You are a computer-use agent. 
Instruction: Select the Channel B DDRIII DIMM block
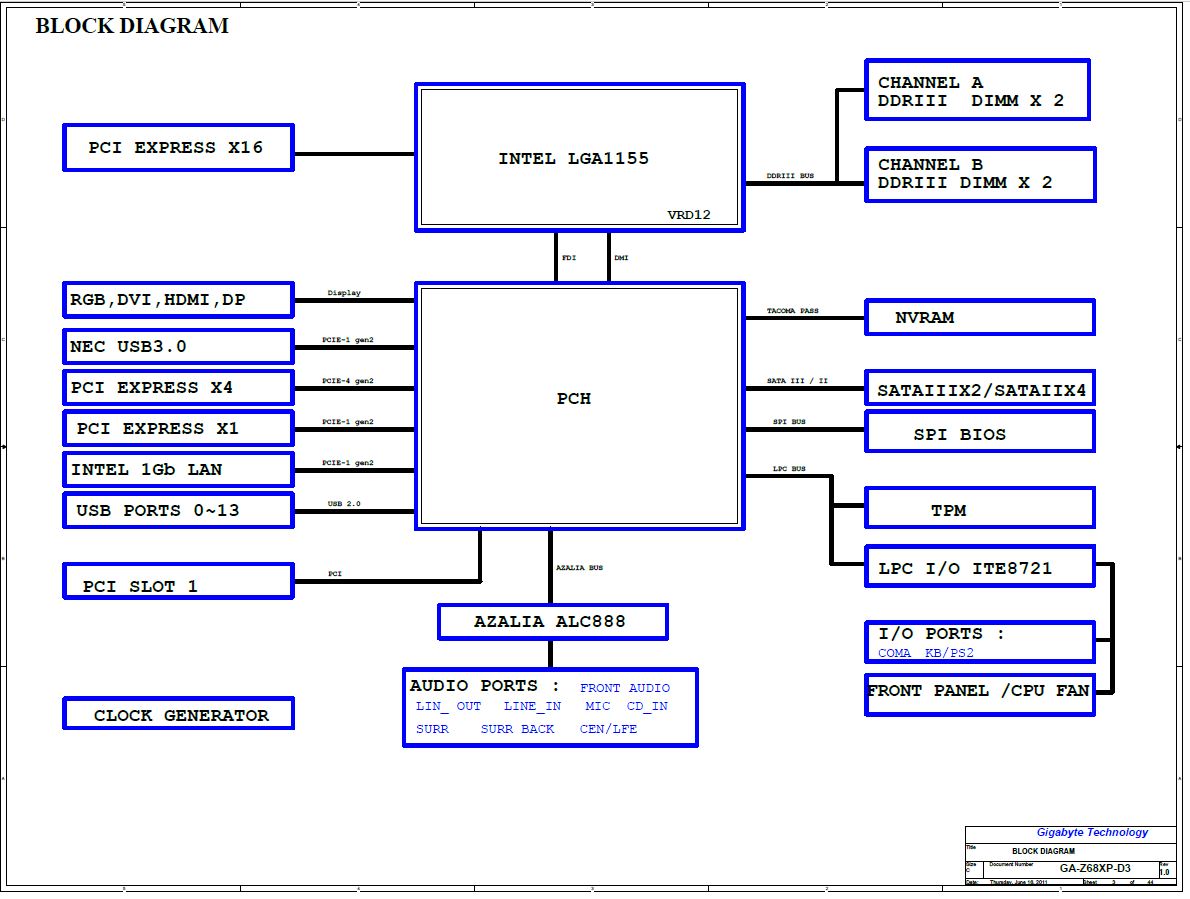coord(979,174)
